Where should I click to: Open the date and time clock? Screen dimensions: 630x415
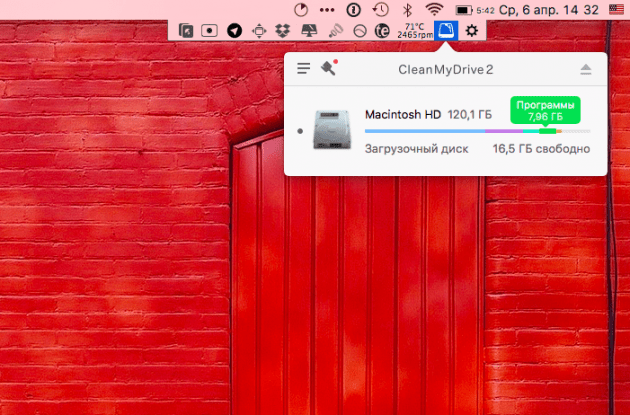coord(549,10)
